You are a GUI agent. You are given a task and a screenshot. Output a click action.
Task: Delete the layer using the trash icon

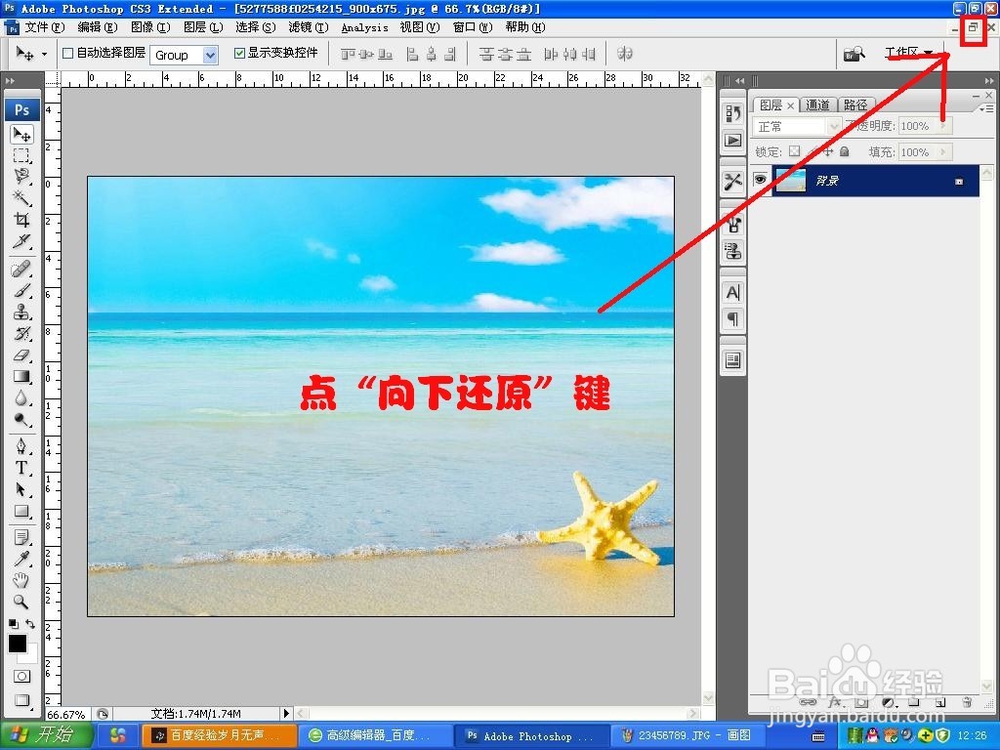tap(967, 703)
